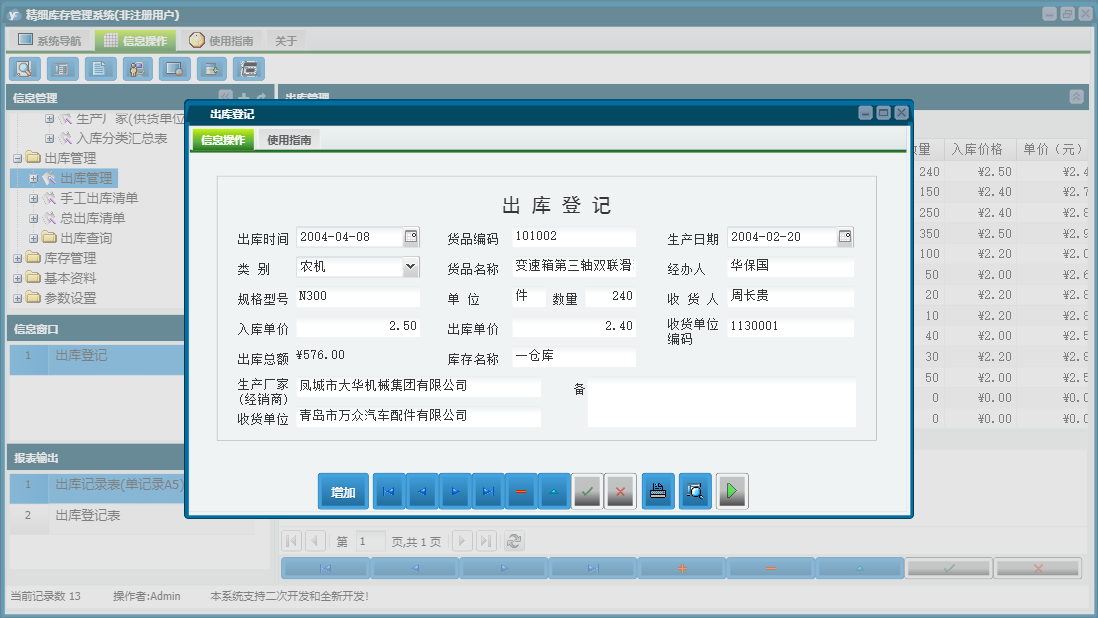Click the 出库单价 field showing 2.40
This screenshot has width=1098, height=618.
tap(574, 326)
